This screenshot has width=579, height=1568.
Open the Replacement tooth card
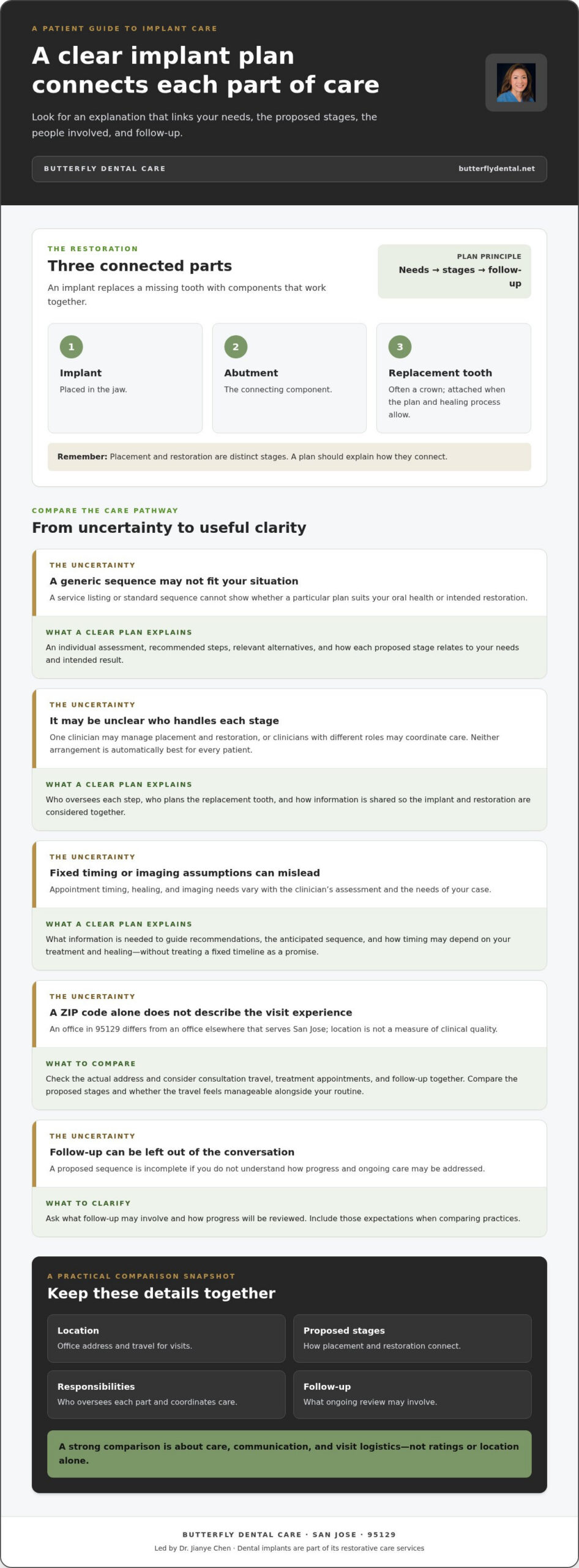(x=454, y=378)
